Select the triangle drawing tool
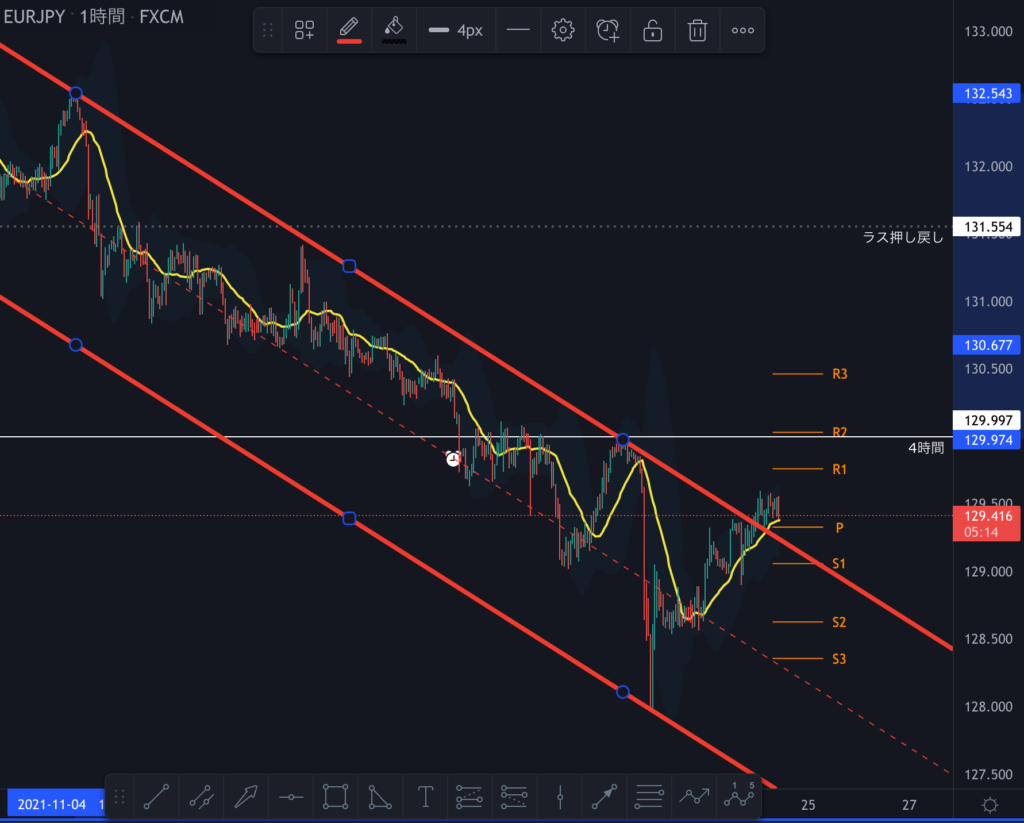This screenshot has width=1024, height=823. 380,797
